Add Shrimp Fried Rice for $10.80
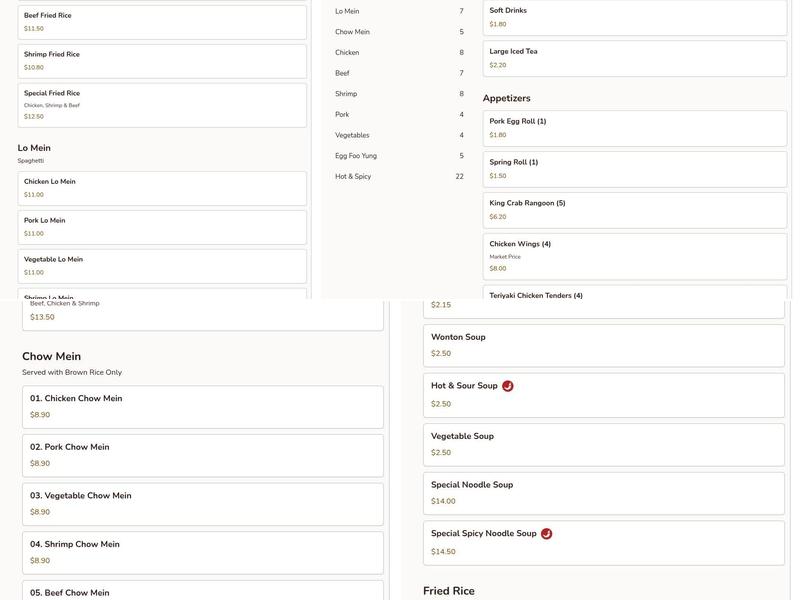This screenshot has height=600, width=800. click(163, 61)
